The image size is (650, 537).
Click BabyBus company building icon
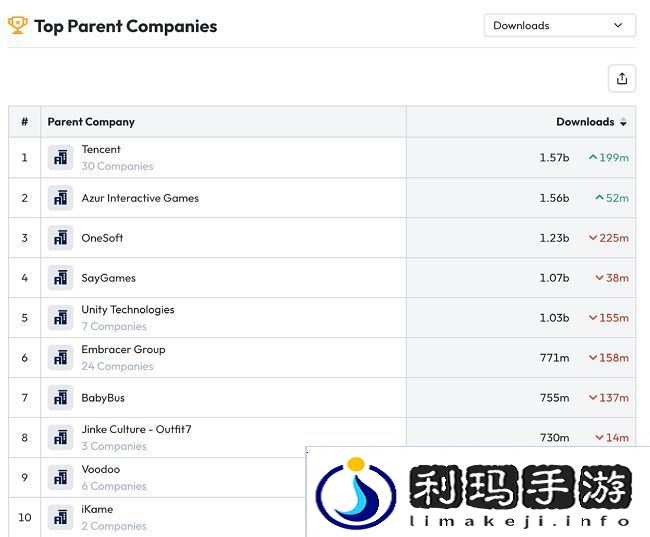point(60,398)
